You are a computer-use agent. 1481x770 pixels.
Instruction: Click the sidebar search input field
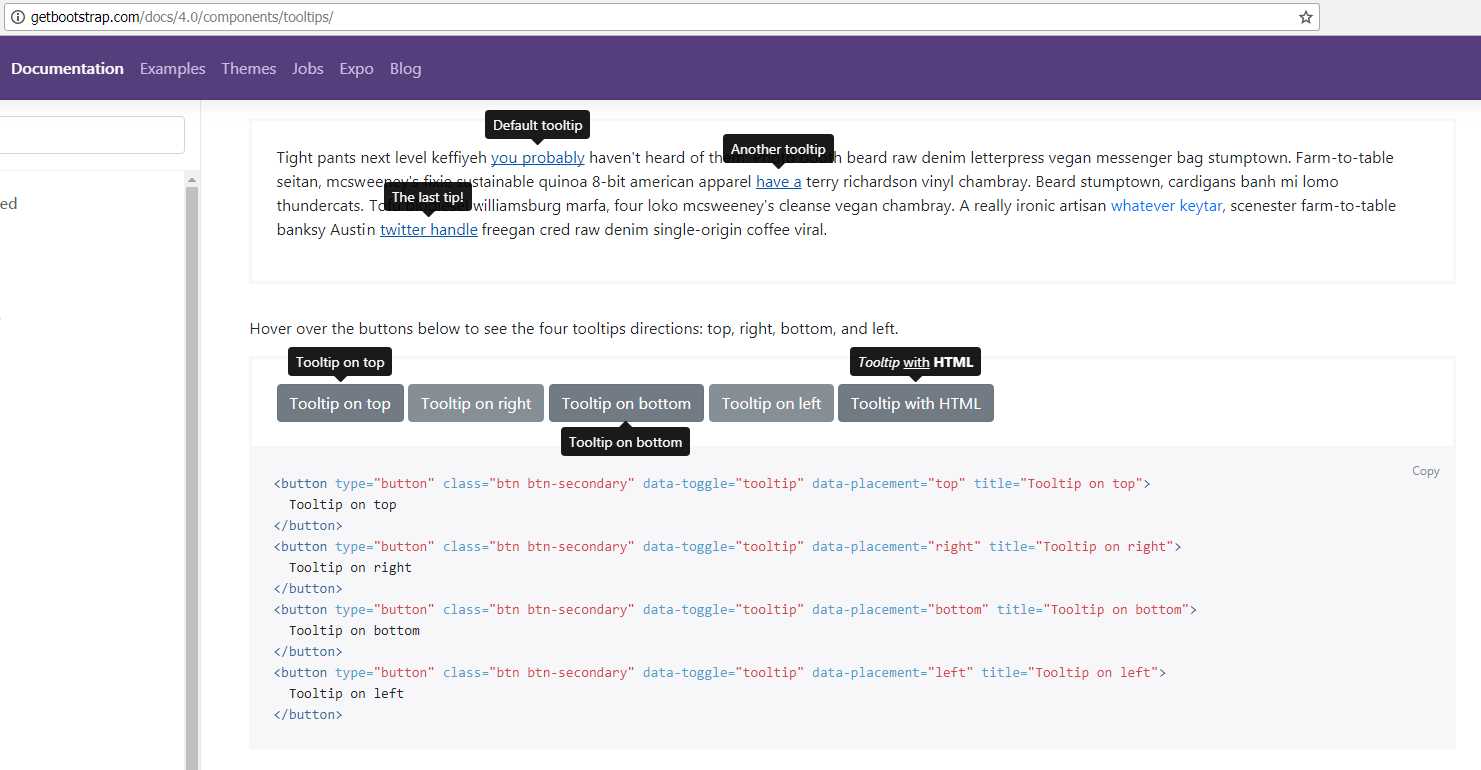click(x=92, y=135)
